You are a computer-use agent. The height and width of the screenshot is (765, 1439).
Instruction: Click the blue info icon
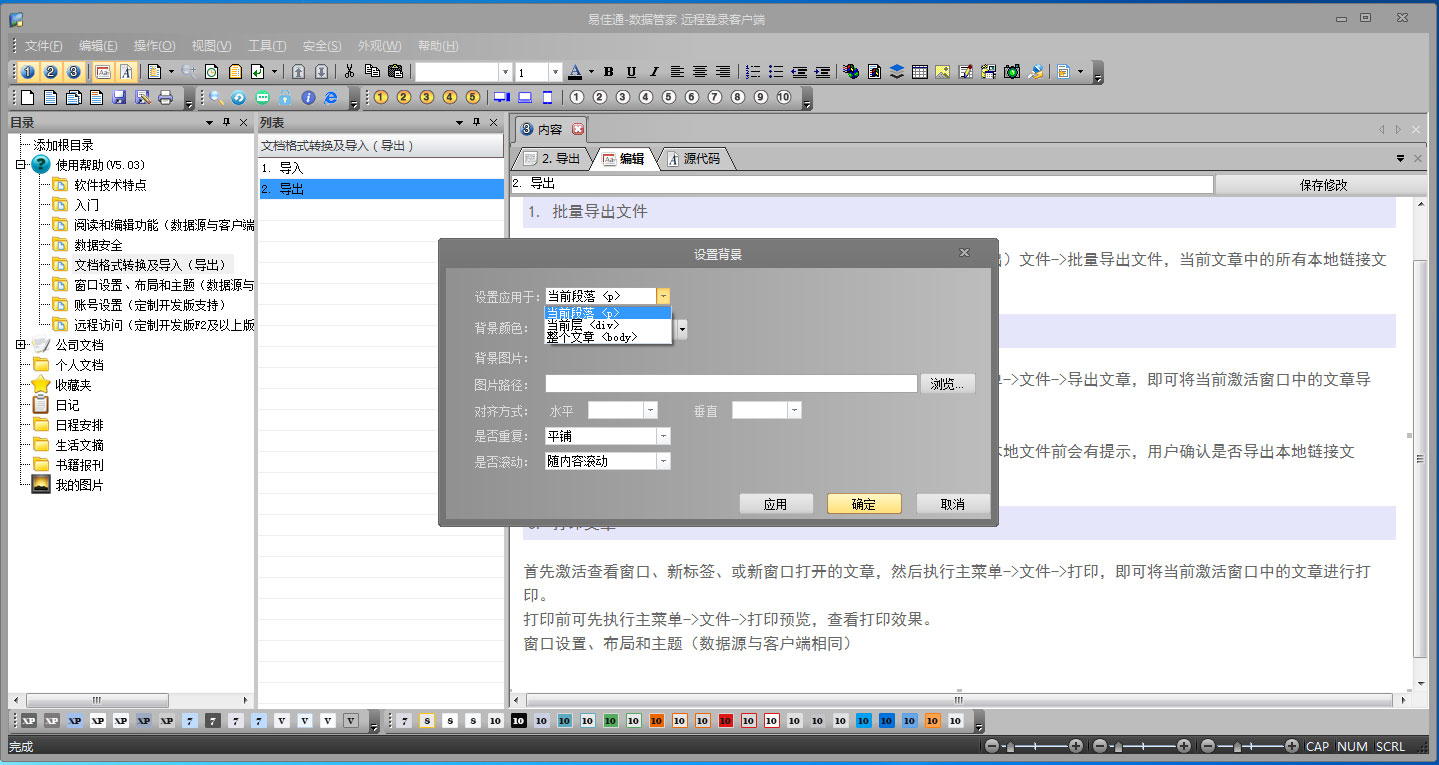coord(308,98)
